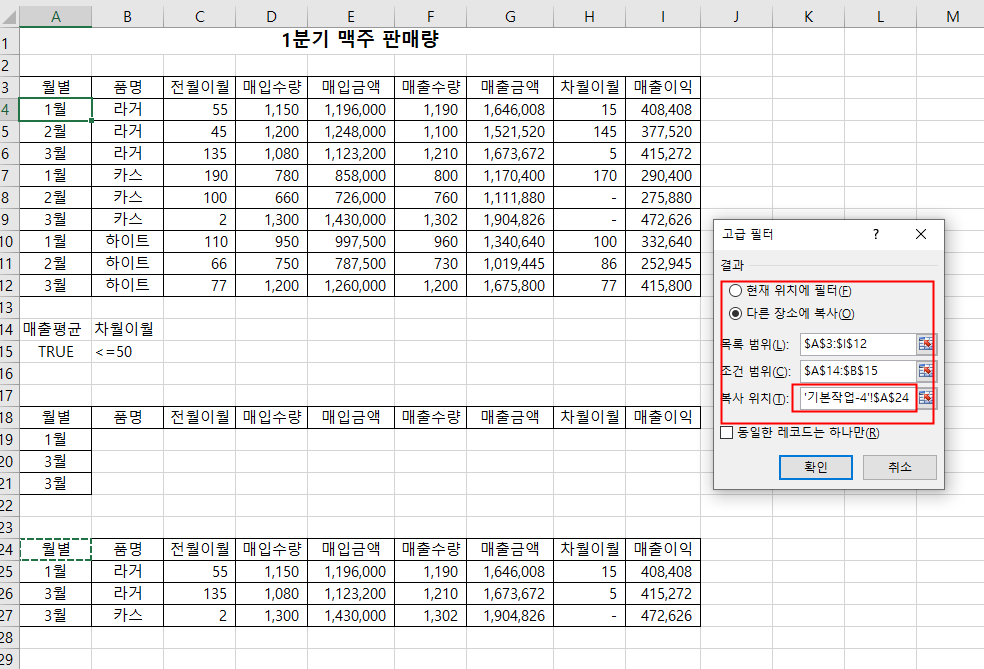Click the range selector icon beside 목록 범위
984x669 pixels.
coord(925,344)
